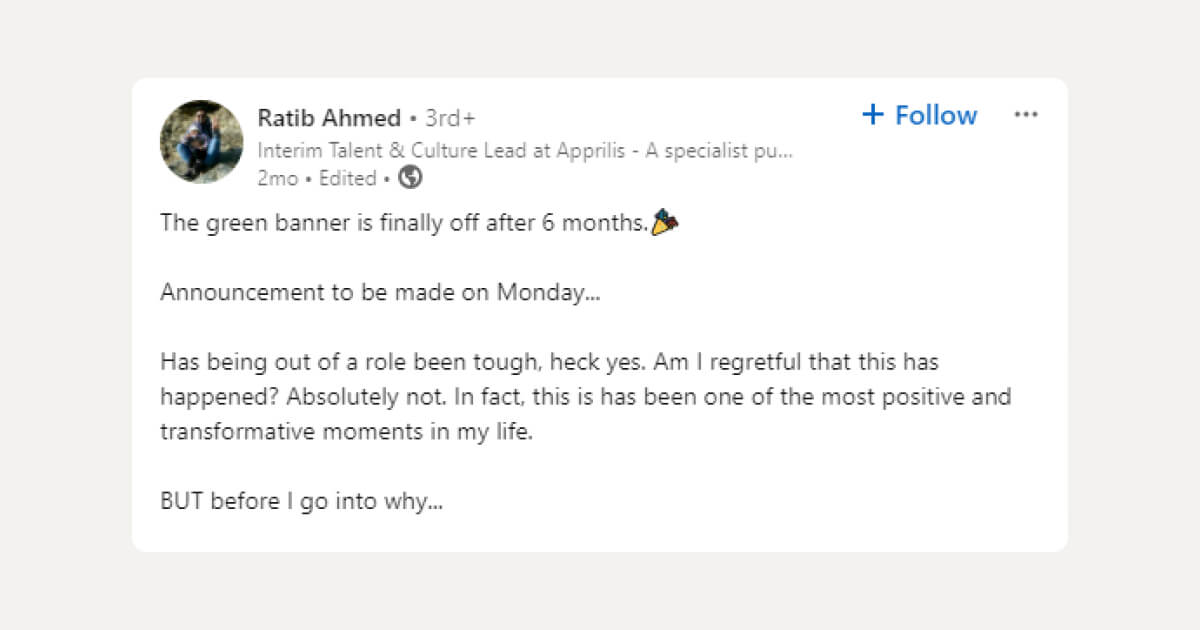Click the line Announcement to be made on Monday
The image size is (1200, 630).
coord(380,291)
